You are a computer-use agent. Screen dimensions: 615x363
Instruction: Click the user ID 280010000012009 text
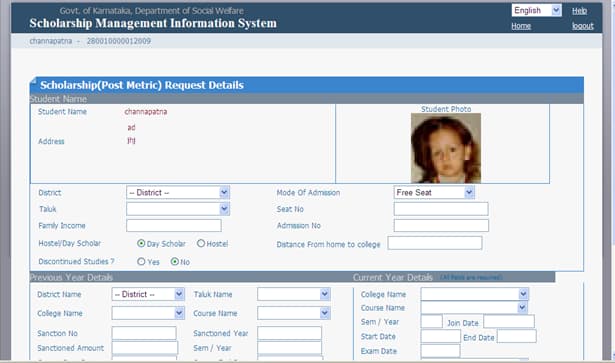click(118, 41)
